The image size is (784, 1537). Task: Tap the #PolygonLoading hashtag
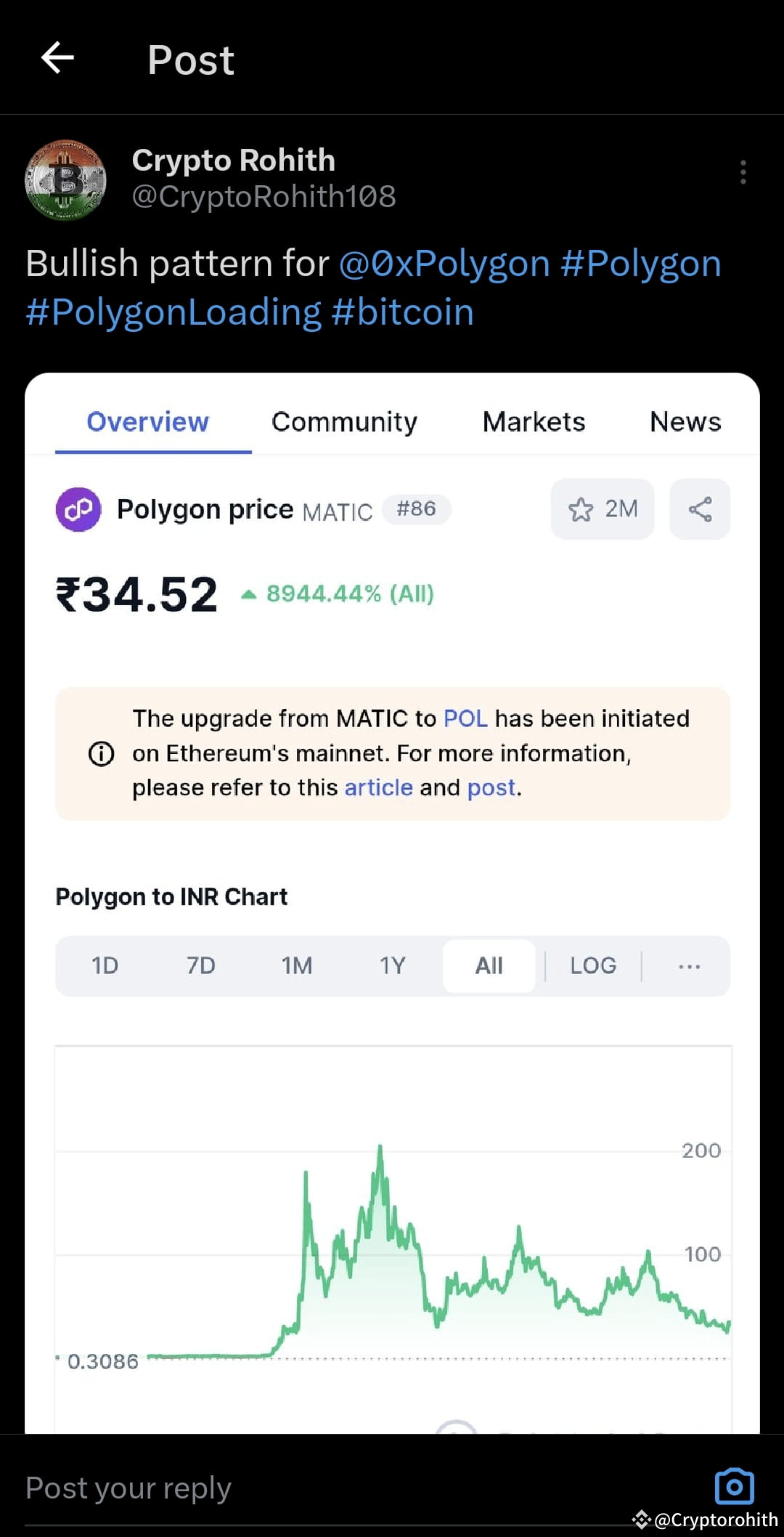coord(173,312)
